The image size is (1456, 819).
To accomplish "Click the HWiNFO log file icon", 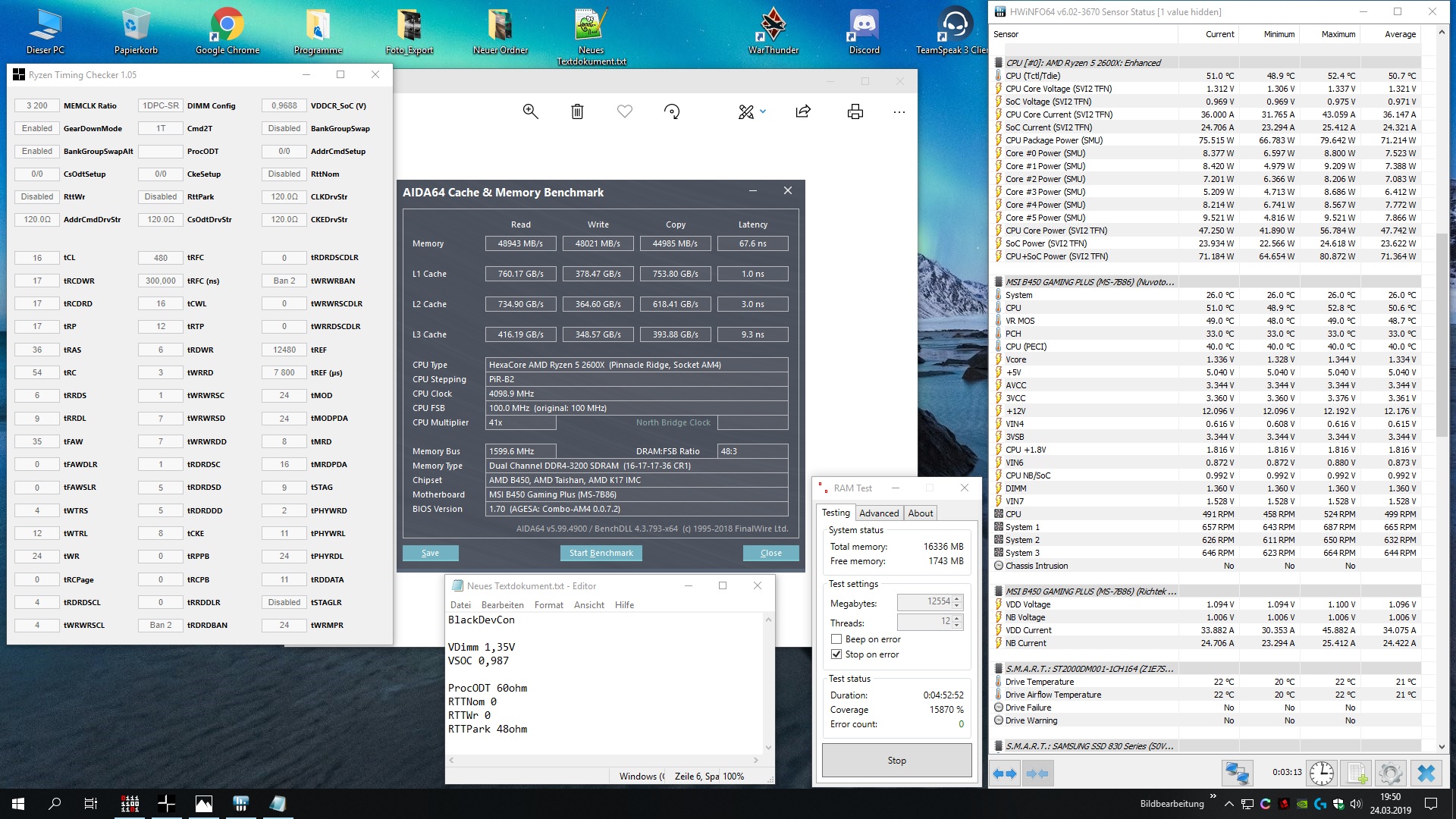I will [x=1356, y=773].
